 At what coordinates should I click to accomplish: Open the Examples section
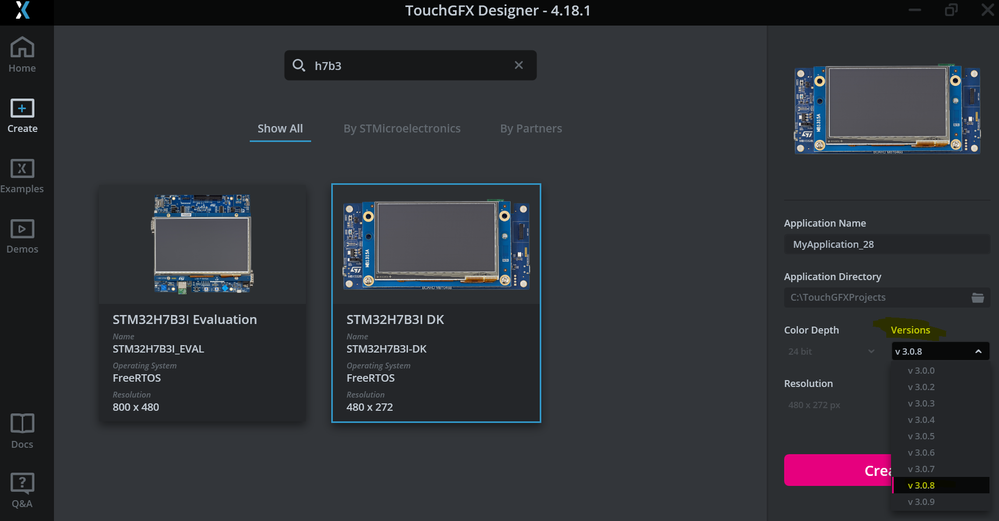22,176
